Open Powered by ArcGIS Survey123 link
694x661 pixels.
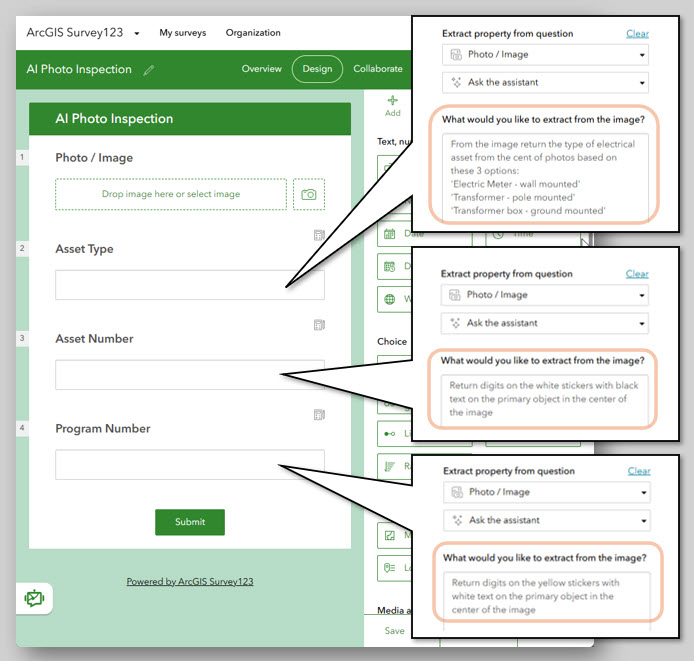pyautogui.click(x=190, y=581)
